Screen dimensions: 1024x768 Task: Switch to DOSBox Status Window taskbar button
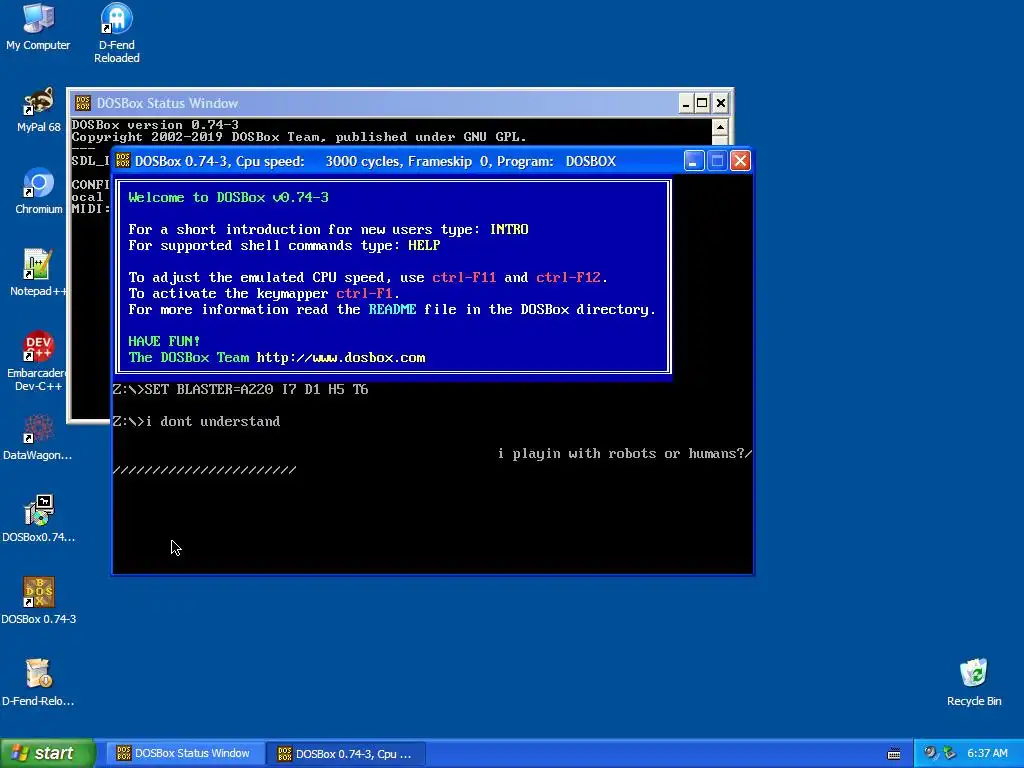tap(184, 753)
